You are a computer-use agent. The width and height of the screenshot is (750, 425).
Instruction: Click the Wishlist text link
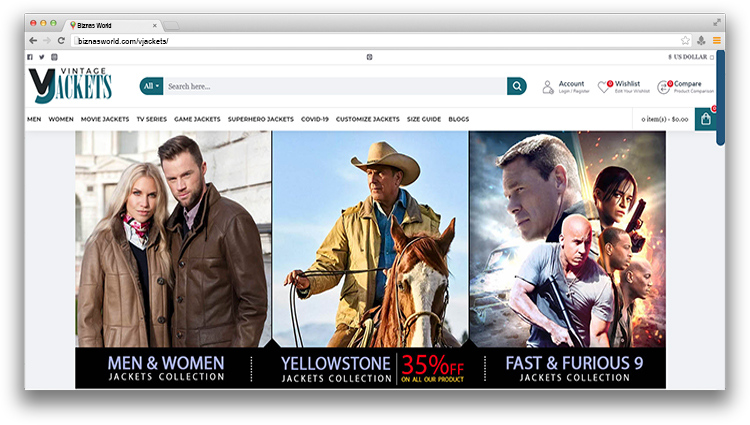pos(627,84)
